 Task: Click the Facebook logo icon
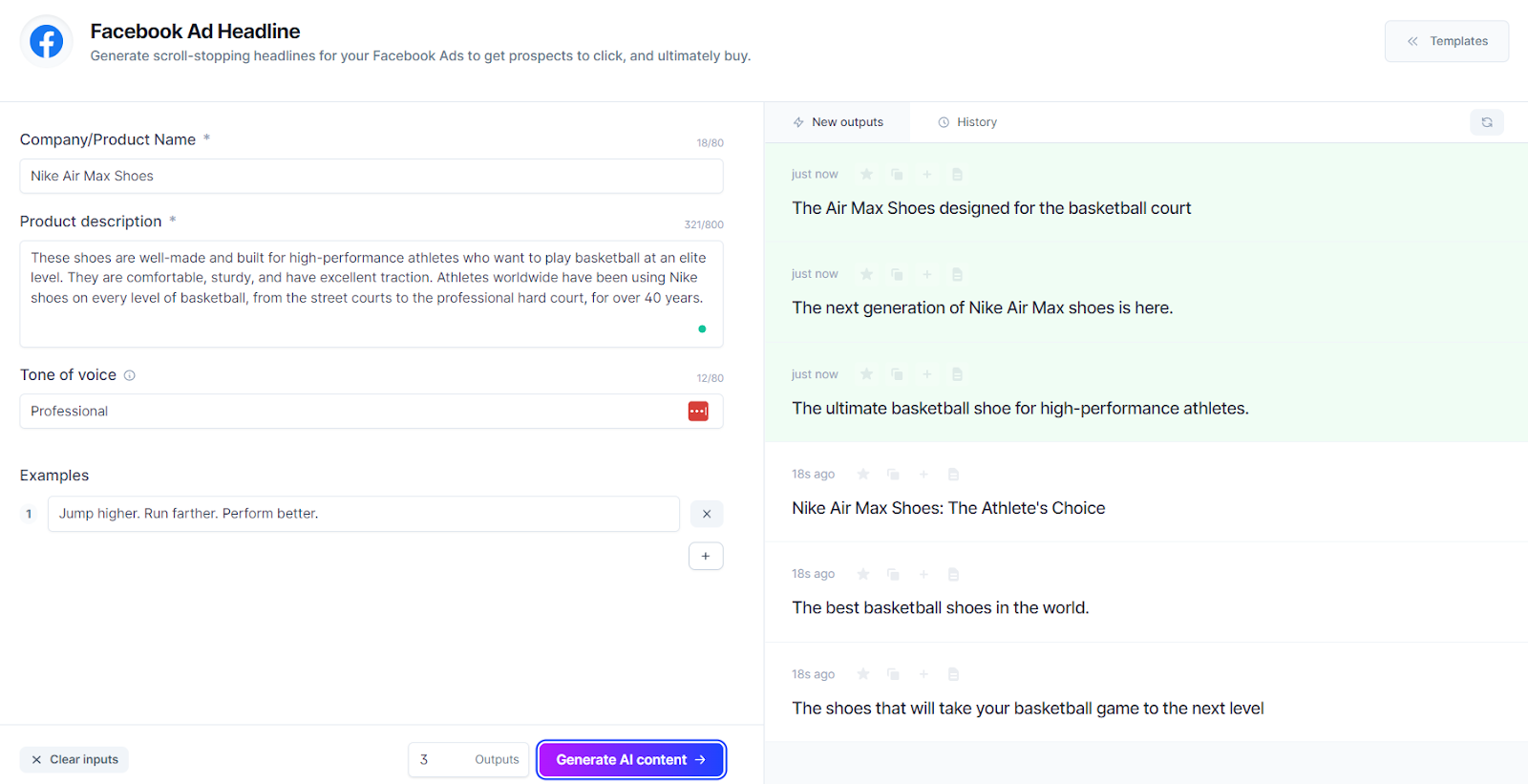[x=46, y=41]
